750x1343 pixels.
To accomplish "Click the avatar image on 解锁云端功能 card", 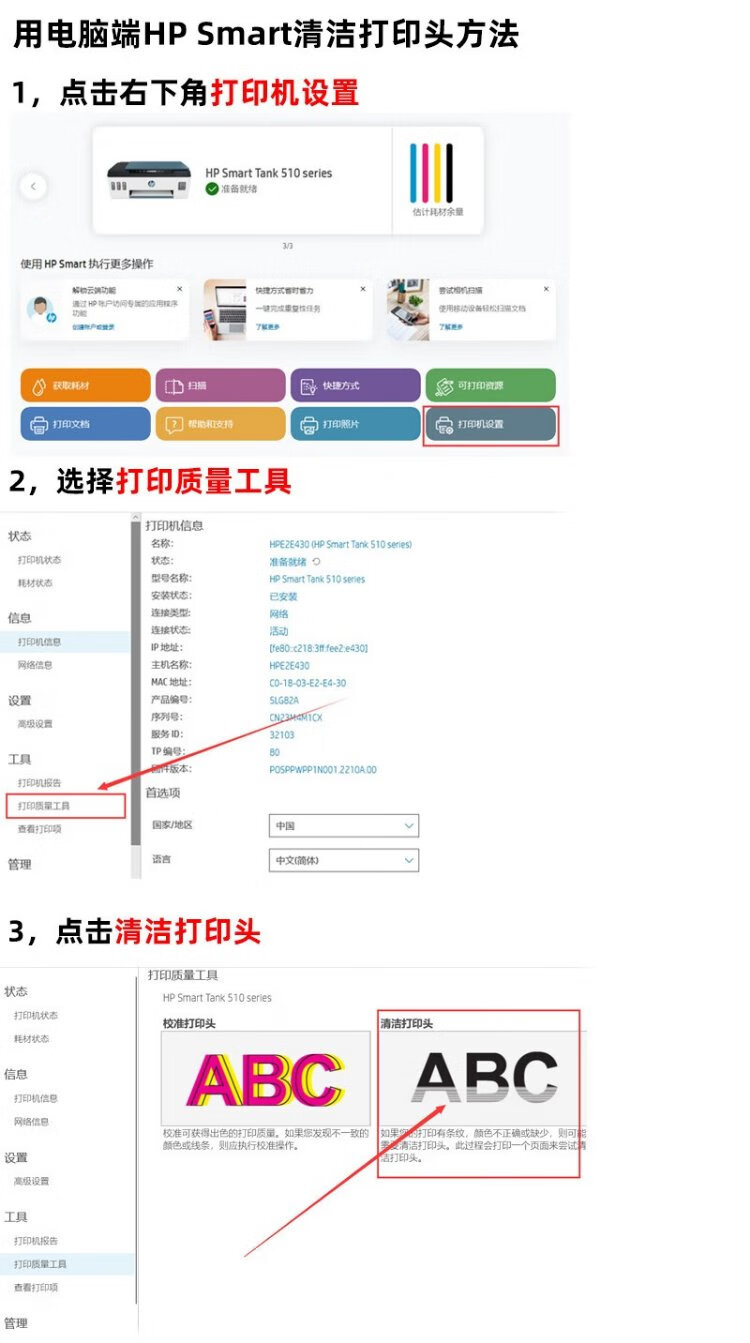I will click(43, 310).
